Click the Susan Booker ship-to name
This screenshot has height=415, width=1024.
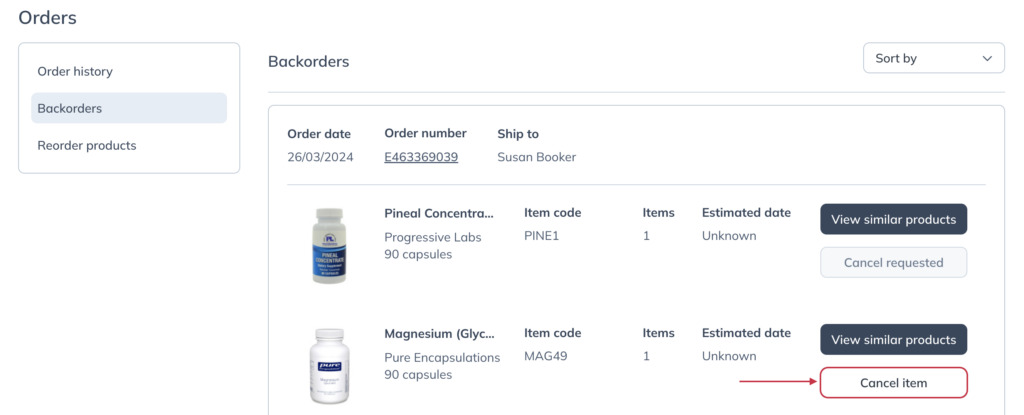point(537,157)
